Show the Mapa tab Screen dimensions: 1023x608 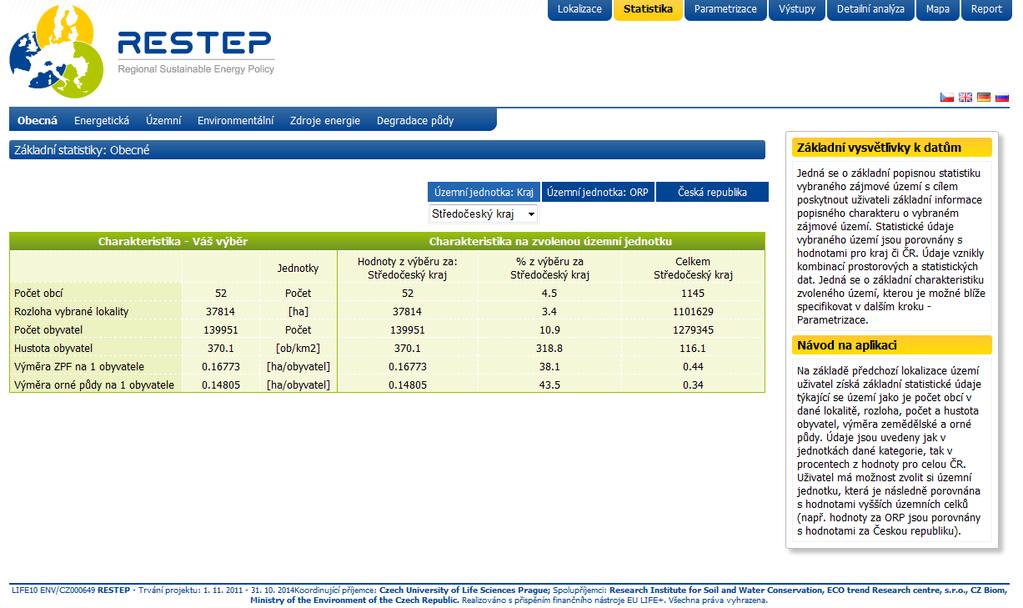click(x=938, y=9)
